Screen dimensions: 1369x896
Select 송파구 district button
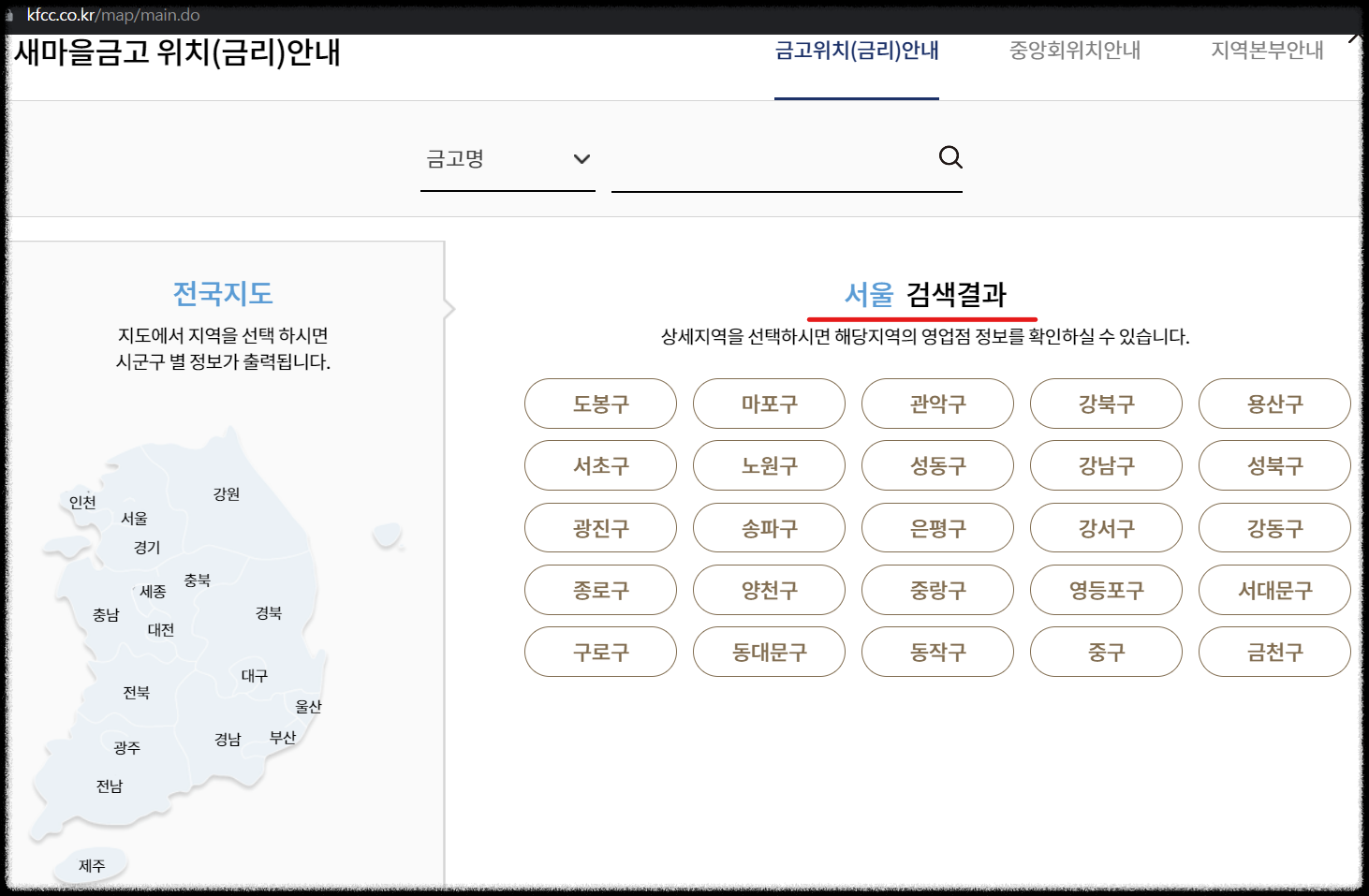point(769,528)
